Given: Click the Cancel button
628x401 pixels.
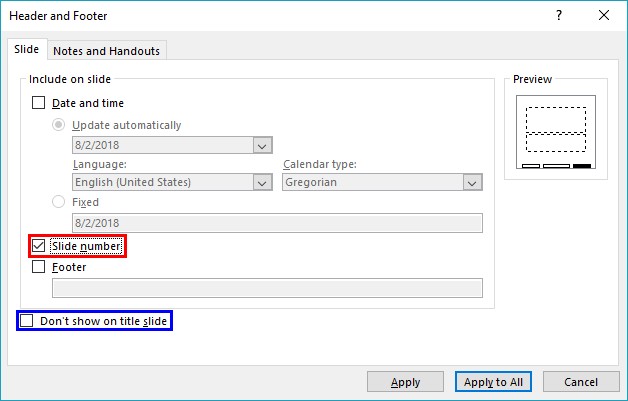Looking at the screenshot, I should click(x=581, y=382).
